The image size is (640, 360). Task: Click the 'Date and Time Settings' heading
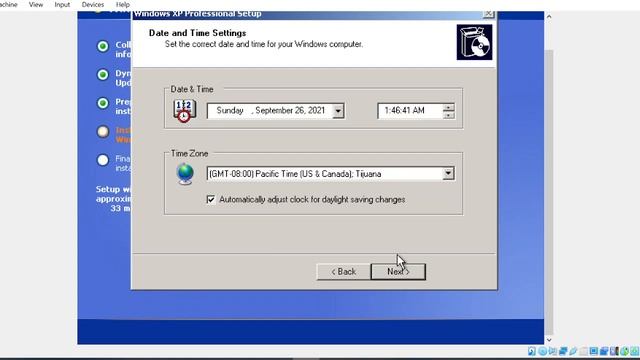(x=198, y=33)
